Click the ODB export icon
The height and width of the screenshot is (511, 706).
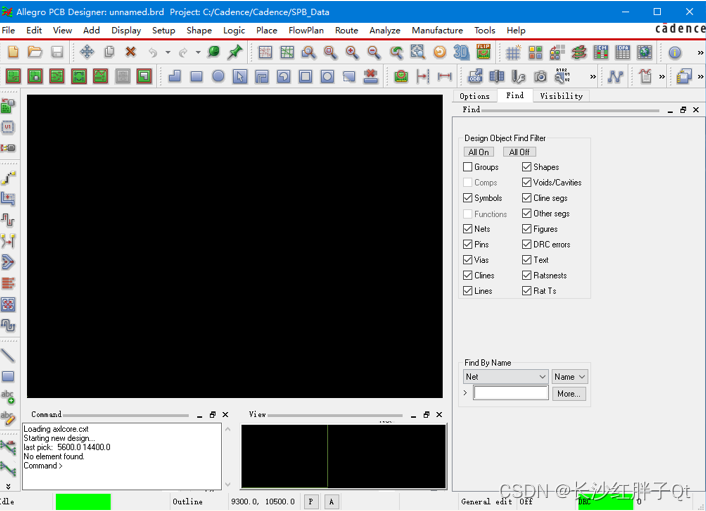(x=475, y=76)
